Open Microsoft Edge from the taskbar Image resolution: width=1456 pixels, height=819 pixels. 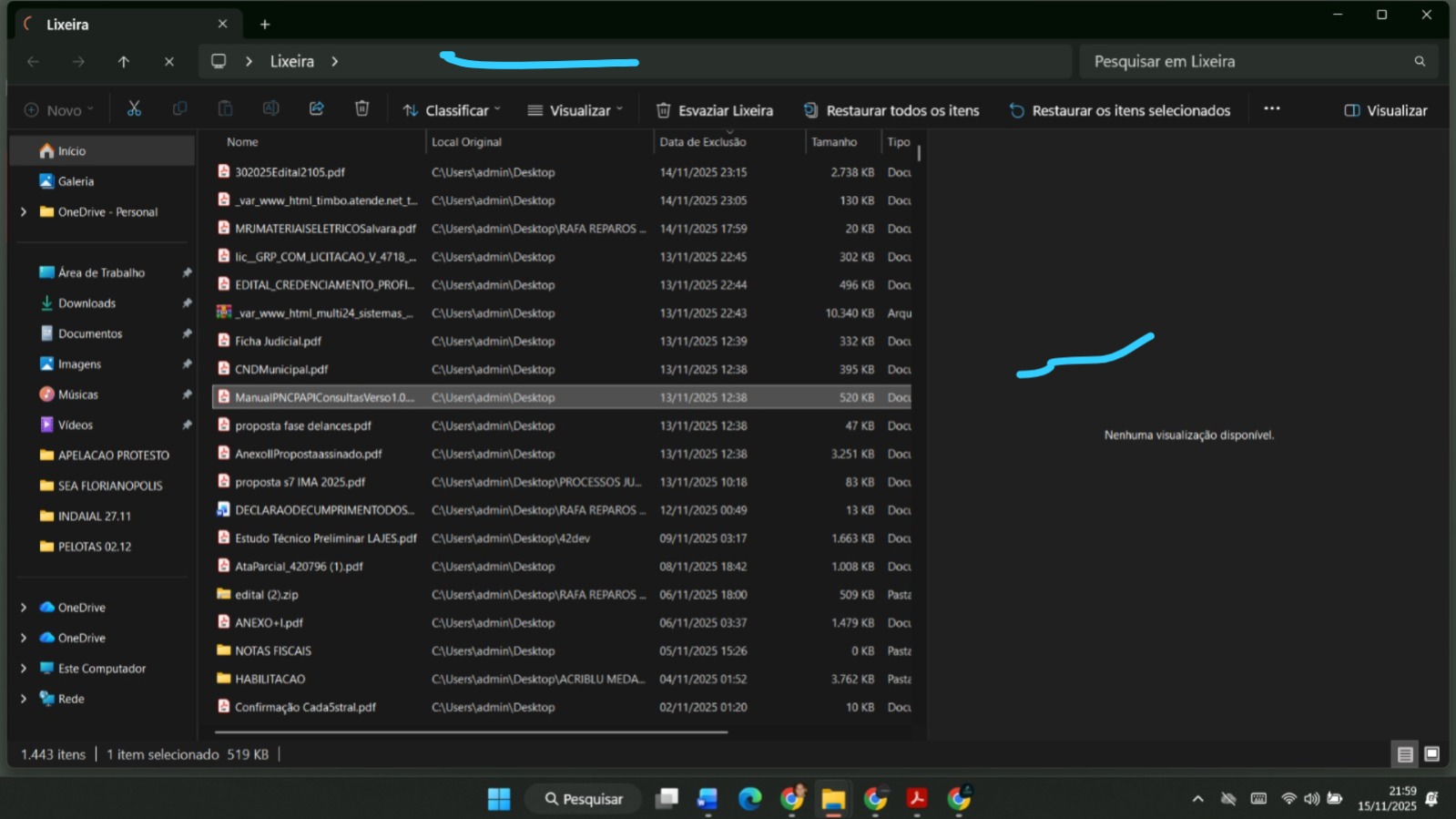[749, 799]
